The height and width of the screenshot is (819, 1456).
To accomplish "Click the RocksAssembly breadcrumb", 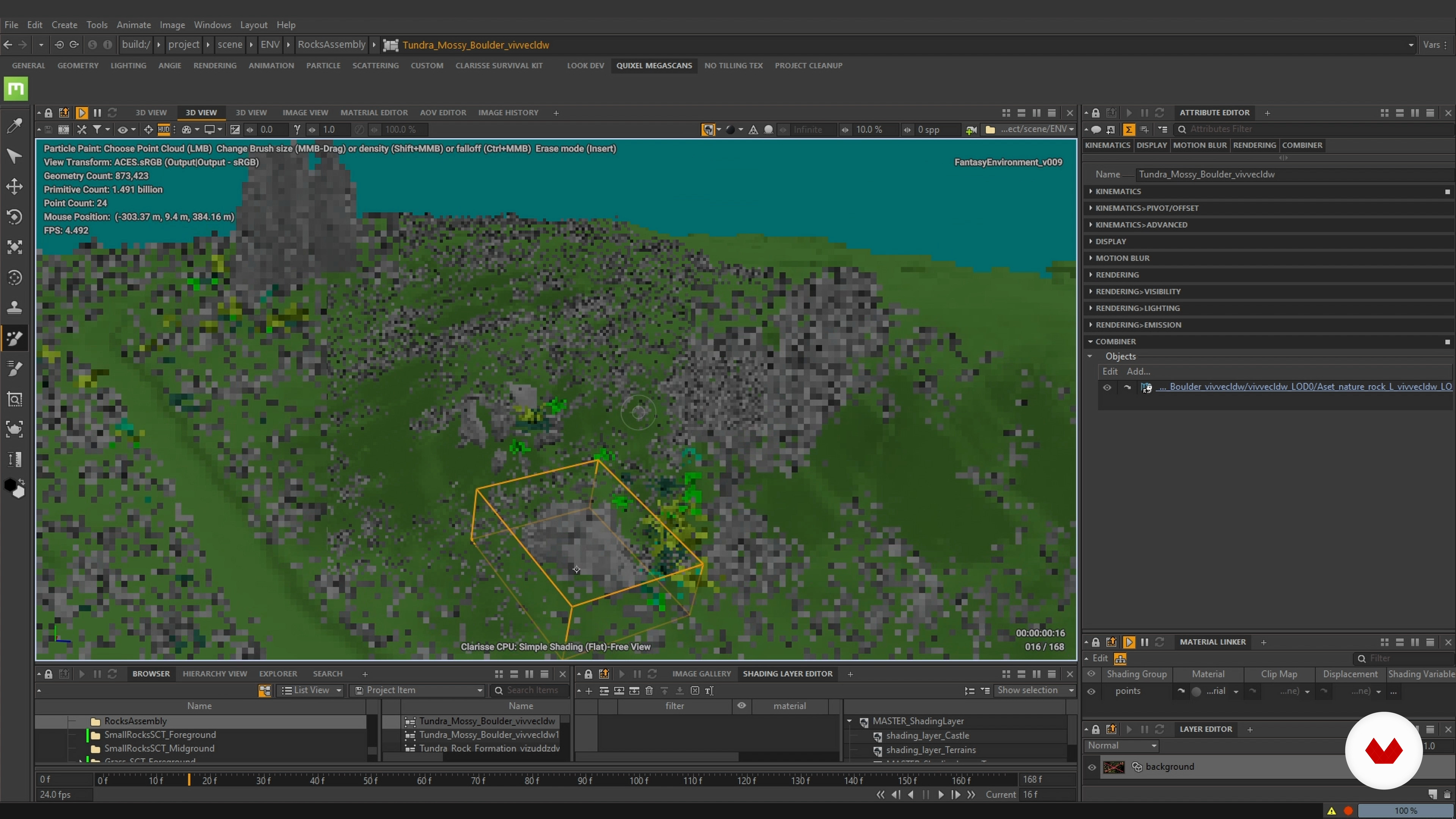I will click(x=332, y=45).
